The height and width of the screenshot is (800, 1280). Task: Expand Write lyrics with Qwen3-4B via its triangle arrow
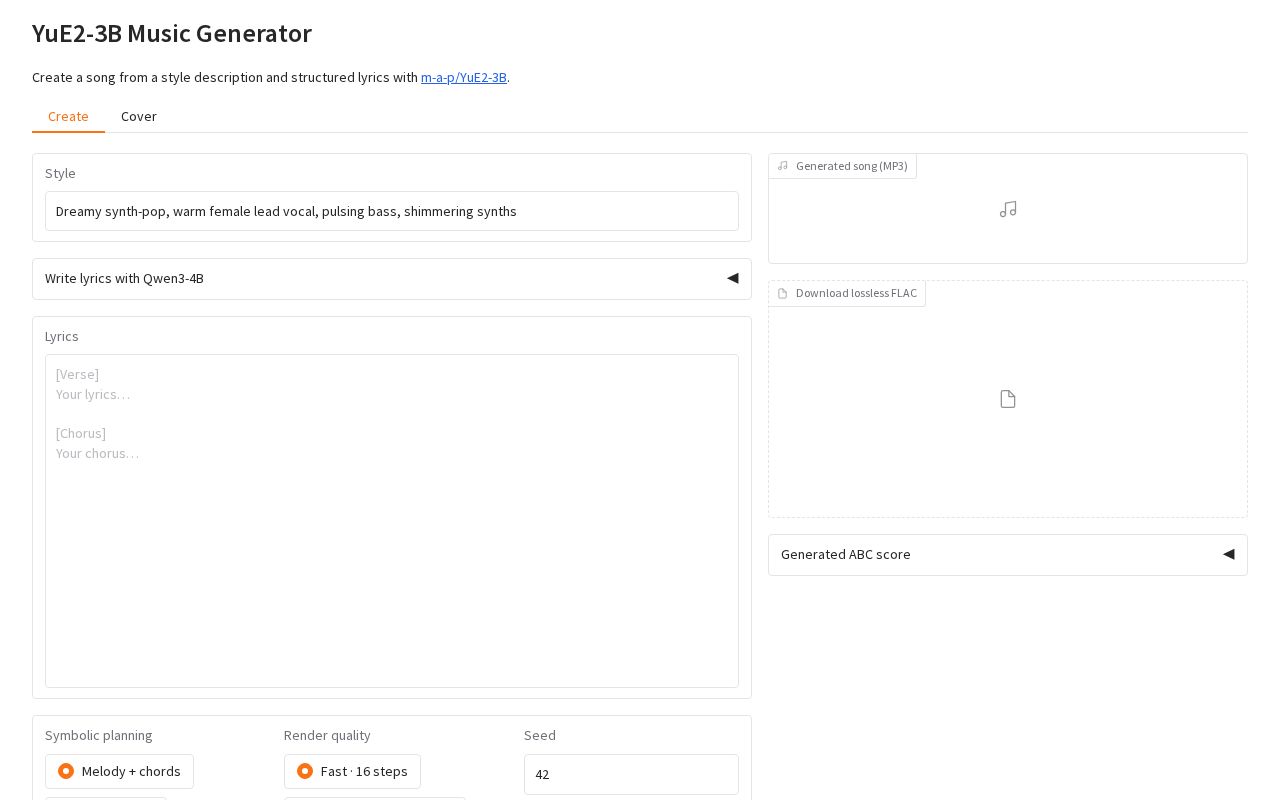pyautogui.click(x=732, y=278)
